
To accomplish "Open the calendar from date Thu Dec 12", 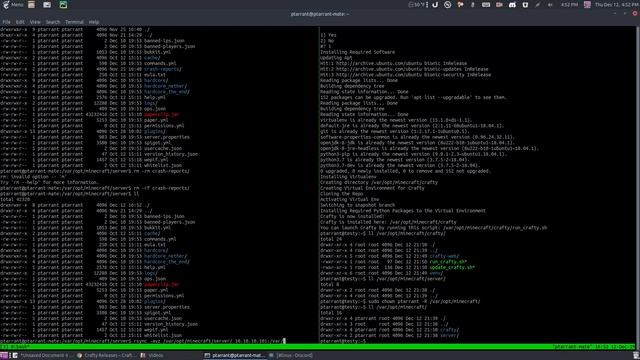I will tap(616, 5).
